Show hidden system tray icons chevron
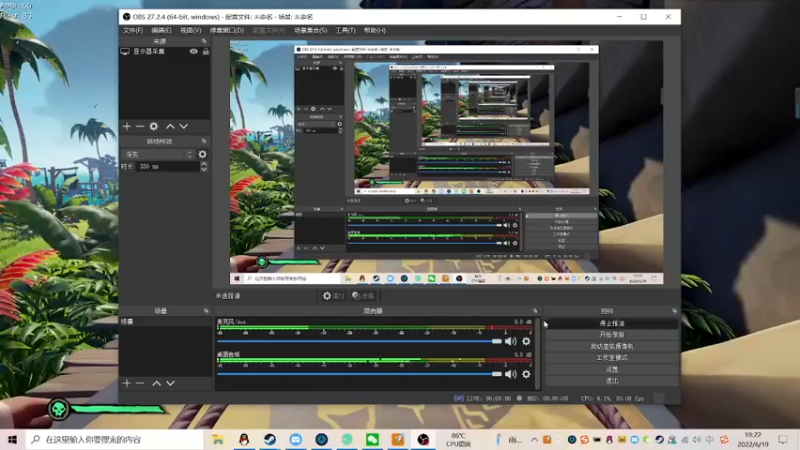Screen dimensions: 800x450 534,439
